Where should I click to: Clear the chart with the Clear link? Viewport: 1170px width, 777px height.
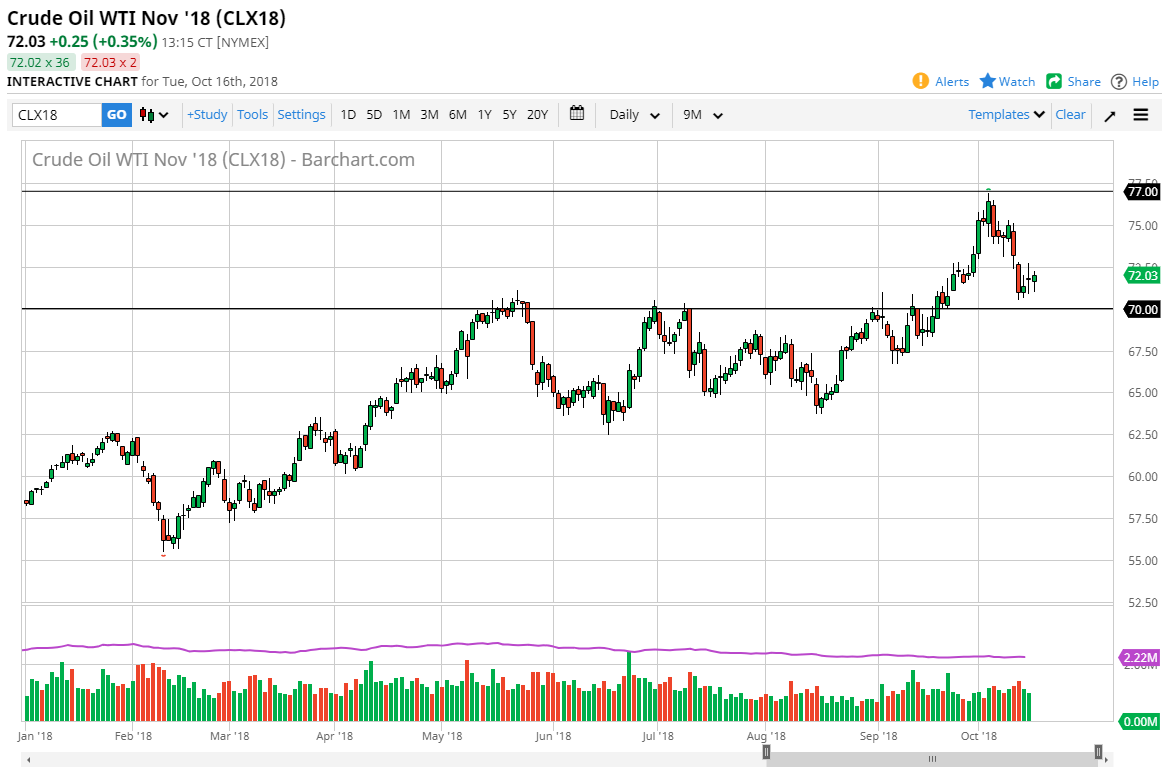point(1070,114)
